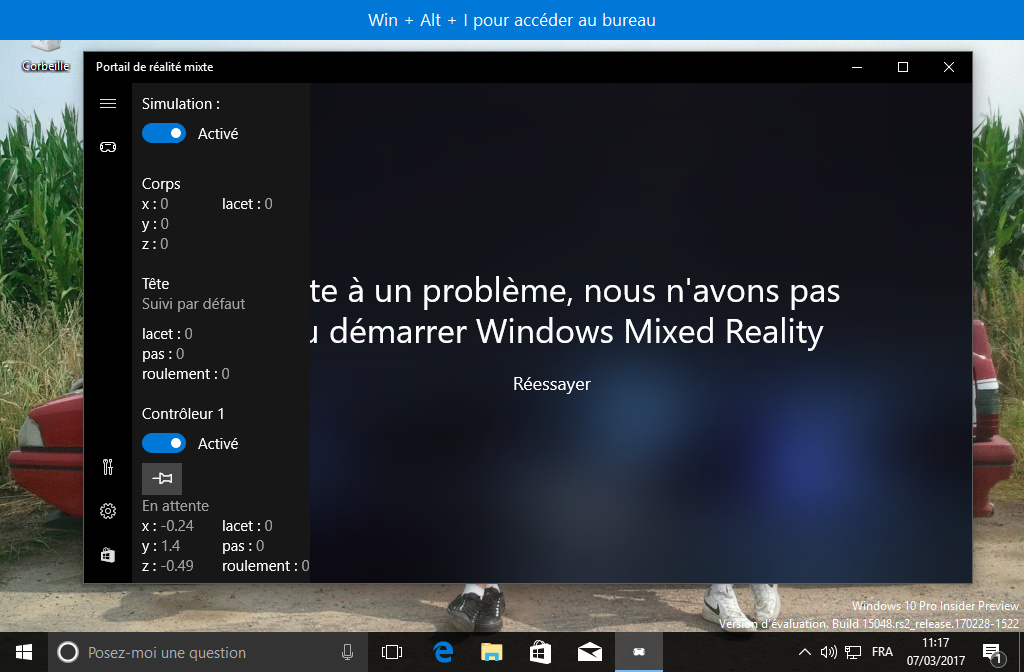The height and width of the screenshot is (672, 1024).
Task: Click the Corps x value
Action: [165, 204]
